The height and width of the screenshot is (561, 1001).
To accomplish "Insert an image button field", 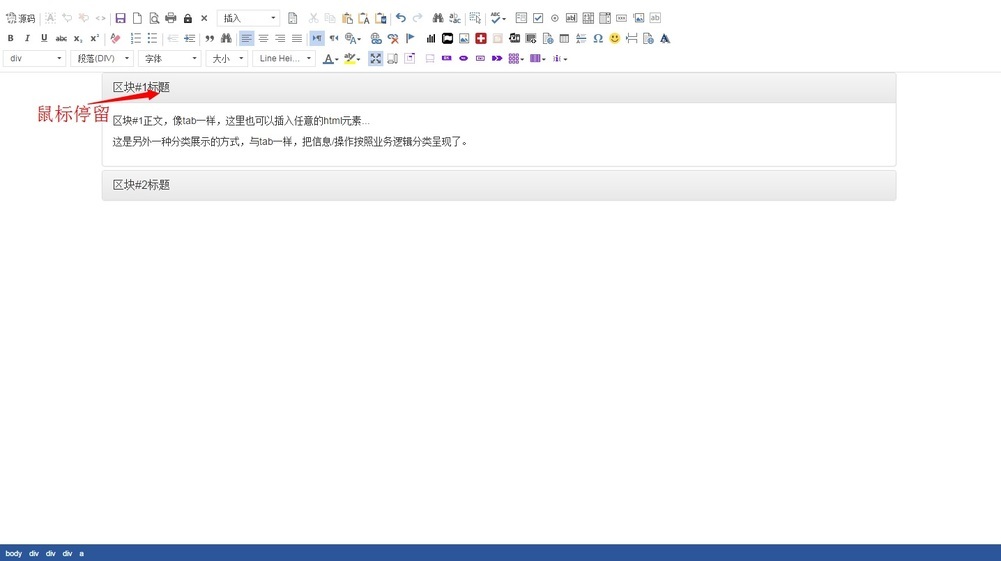I will pyautogui.click(x=638, y=19).
